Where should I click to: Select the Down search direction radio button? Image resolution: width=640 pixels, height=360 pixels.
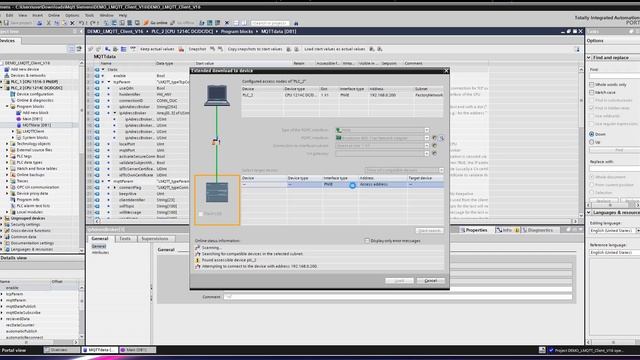pyautogui.click(x=591, y=134)
